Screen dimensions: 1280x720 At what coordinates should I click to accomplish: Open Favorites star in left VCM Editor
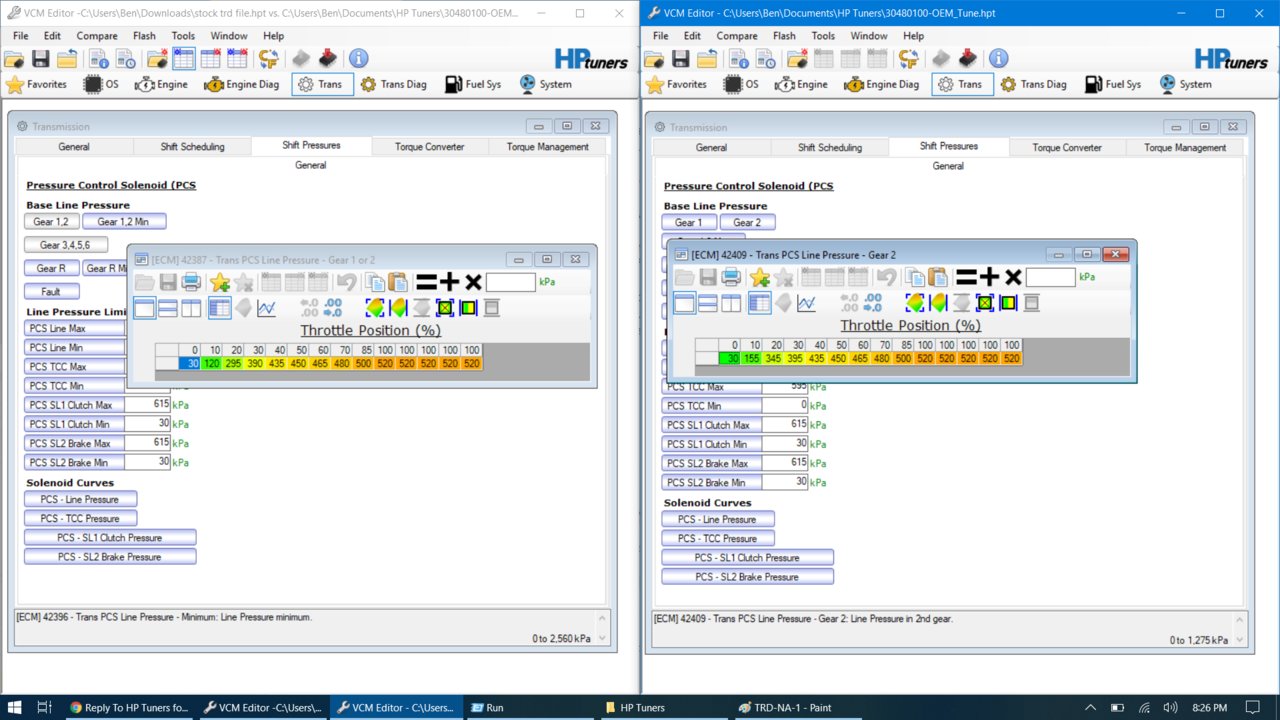click(x=37, y=84)
